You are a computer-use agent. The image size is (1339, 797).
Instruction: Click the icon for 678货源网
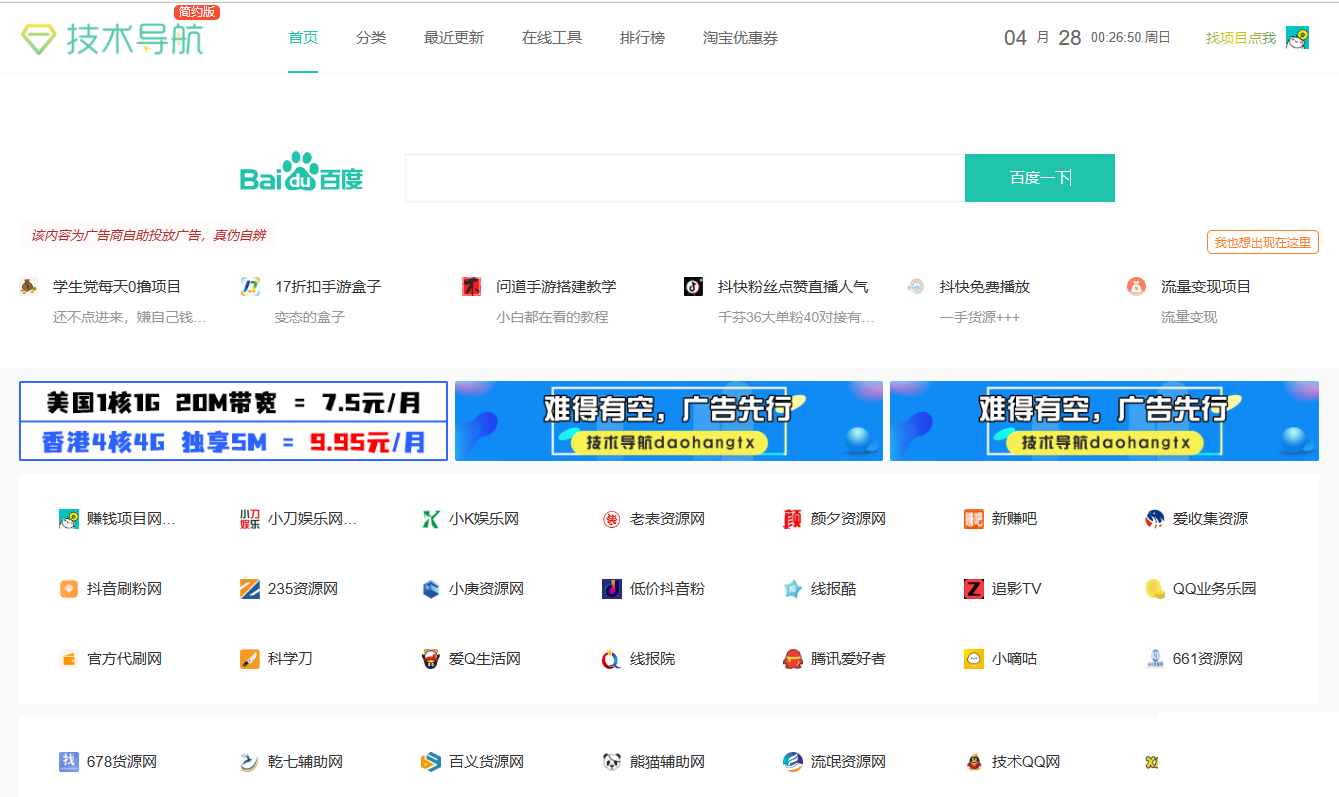coord(69,762)
